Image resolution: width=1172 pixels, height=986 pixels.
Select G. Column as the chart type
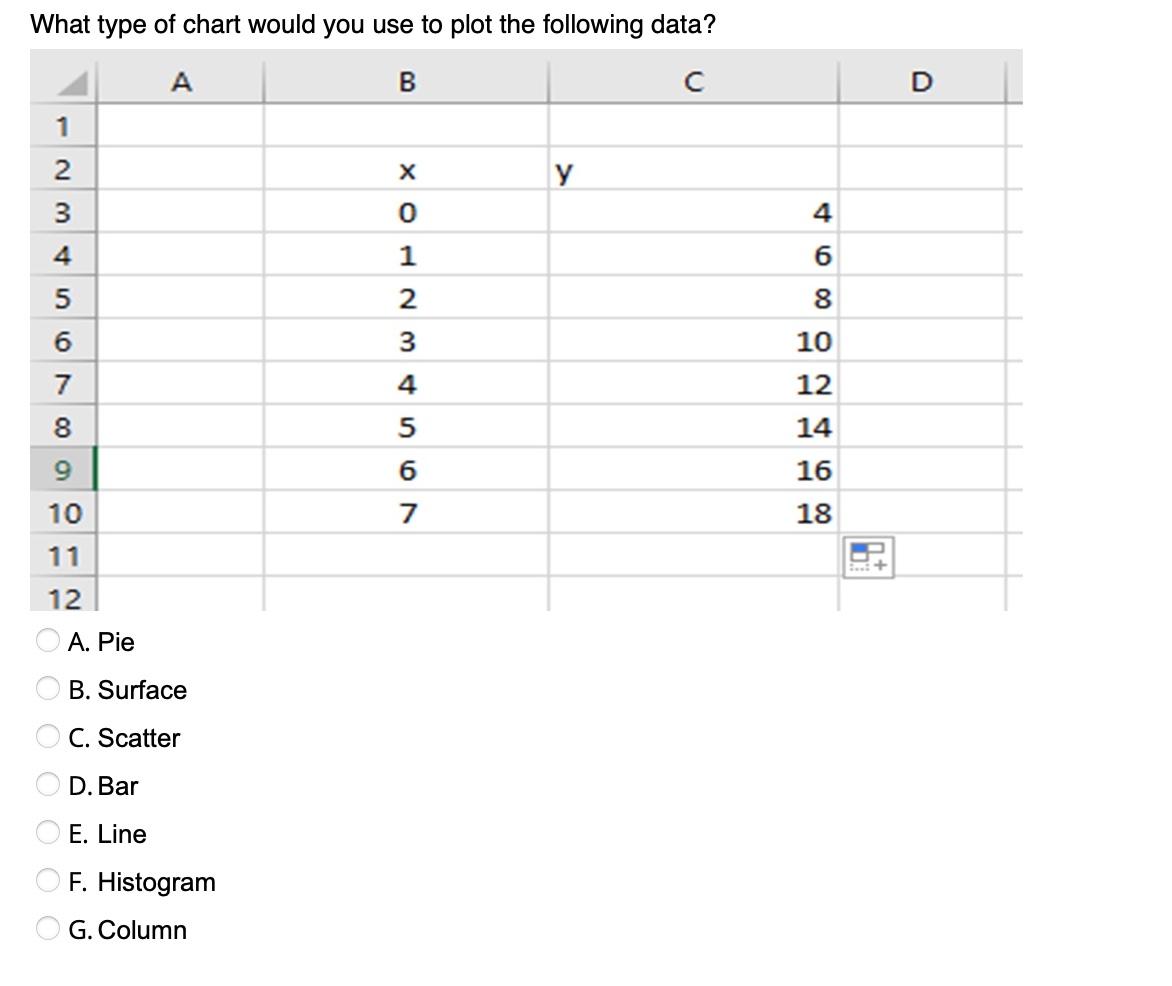(x=46, y=929)
